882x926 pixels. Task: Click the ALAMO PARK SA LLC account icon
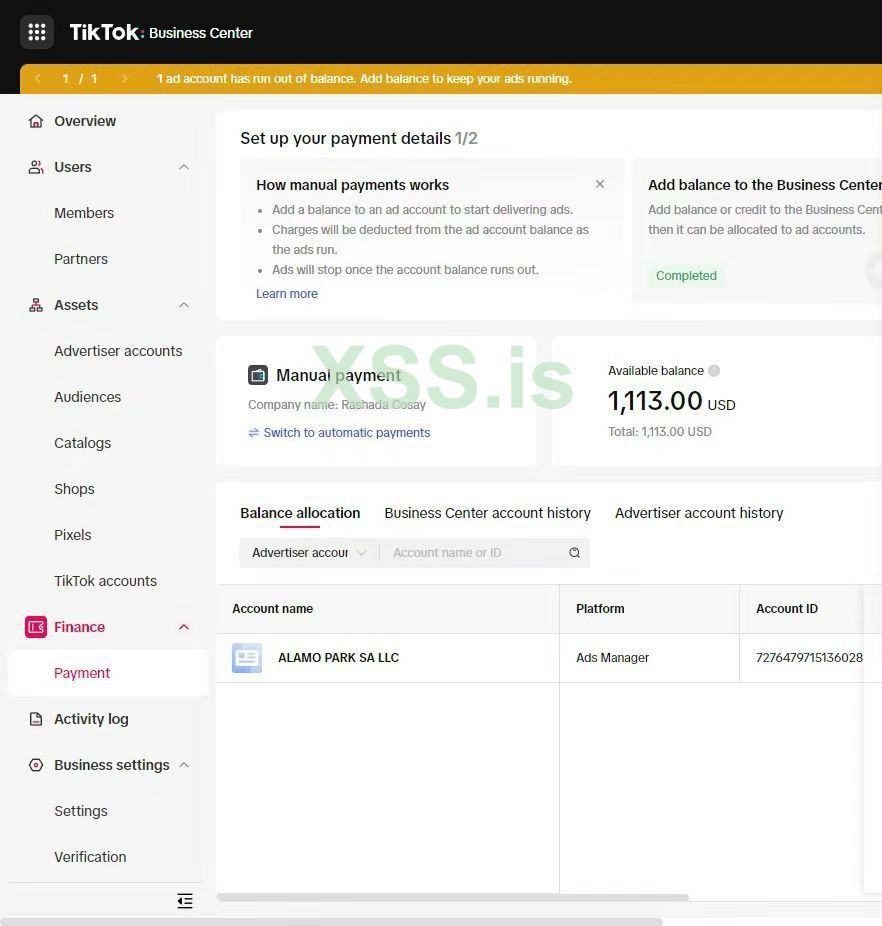247,658
